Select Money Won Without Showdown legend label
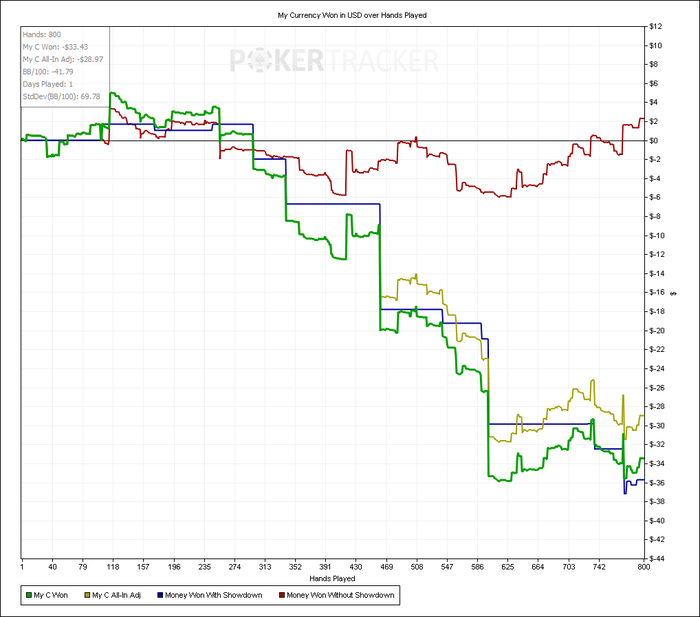Image resolution: width=700 pixels, height=617 pixels. tap(341, 595)
